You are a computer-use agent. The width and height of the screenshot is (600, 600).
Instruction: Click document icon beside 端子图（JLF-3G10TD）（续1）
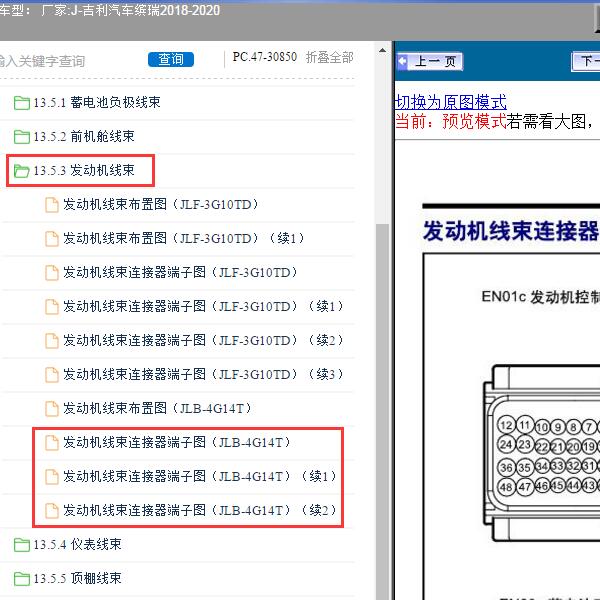(52, 307)
